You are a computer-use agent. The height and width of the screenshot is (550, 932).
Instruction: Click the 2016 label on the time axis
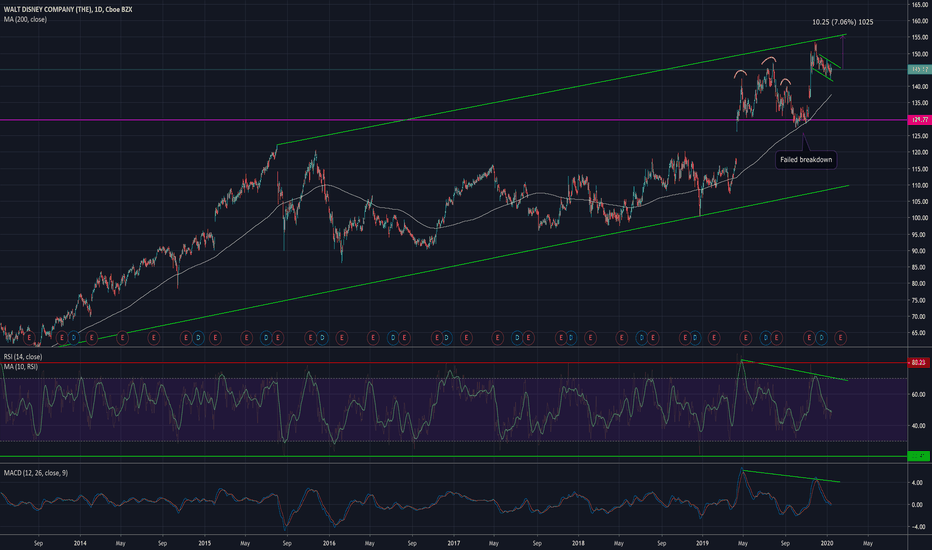(329, 543)
